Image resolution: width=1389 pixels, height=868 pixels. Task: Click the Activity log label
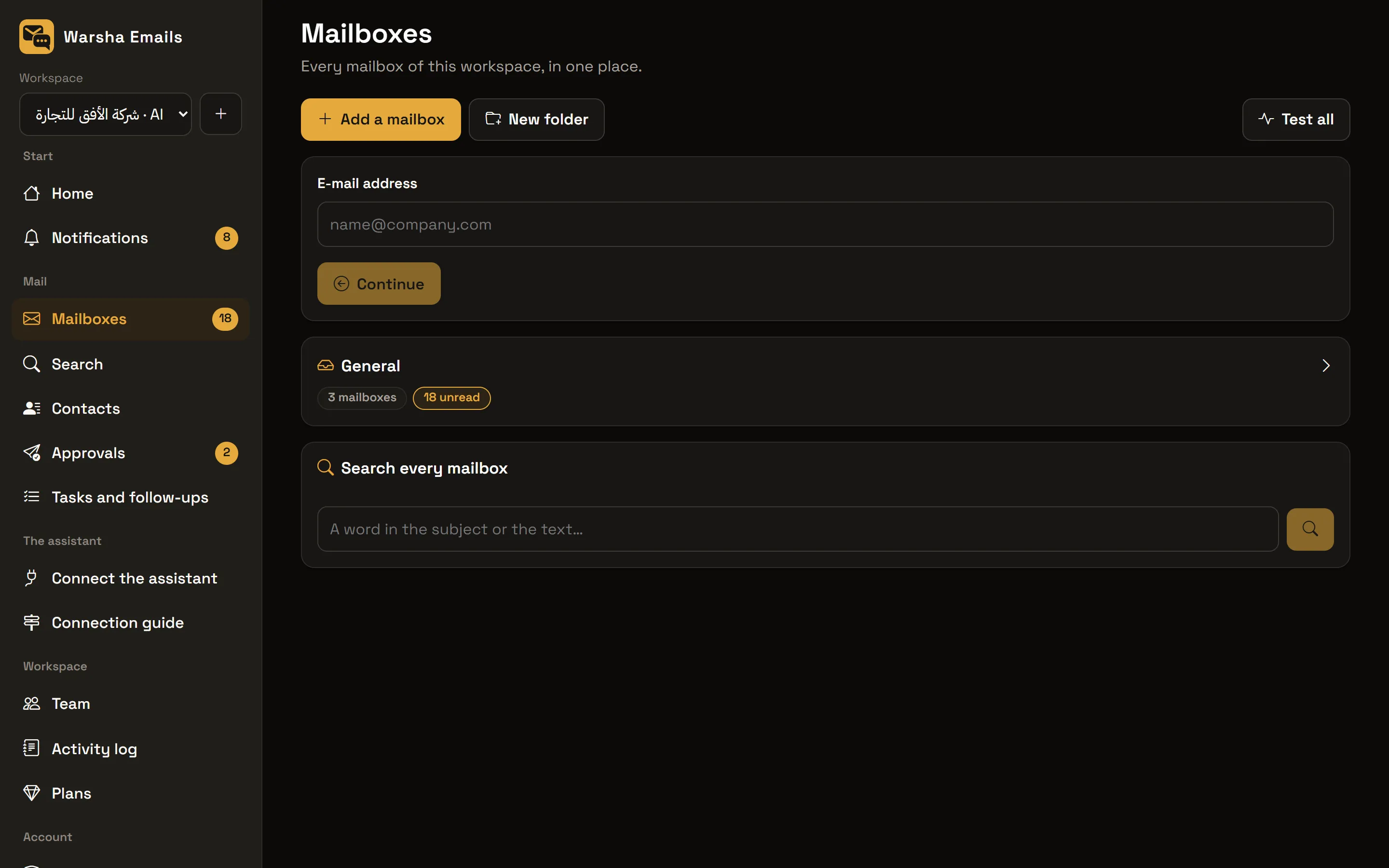pos(94,748)
